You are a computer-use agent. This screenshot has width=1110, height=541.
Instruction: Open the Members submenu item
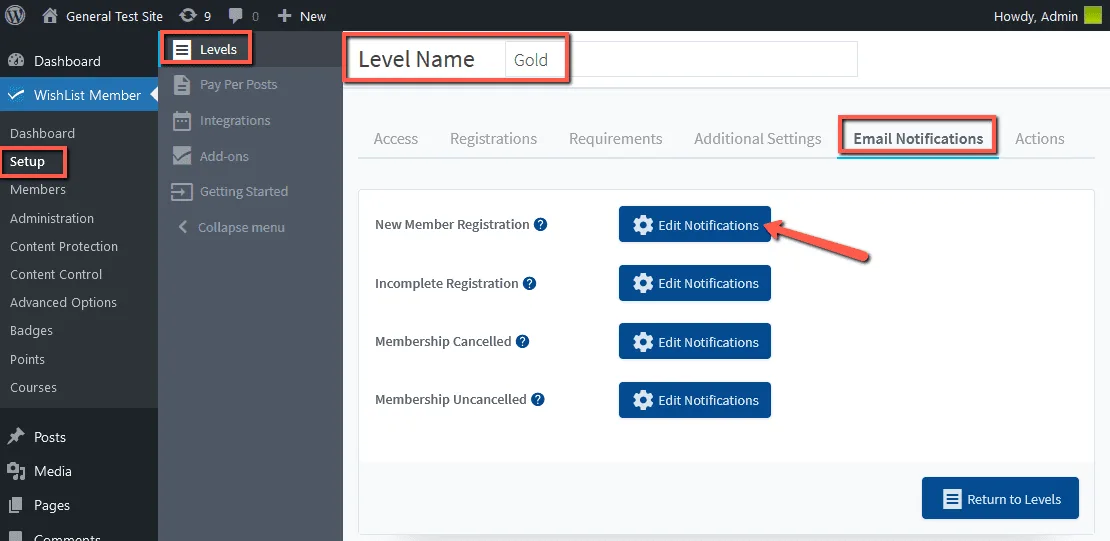point(38,190)
